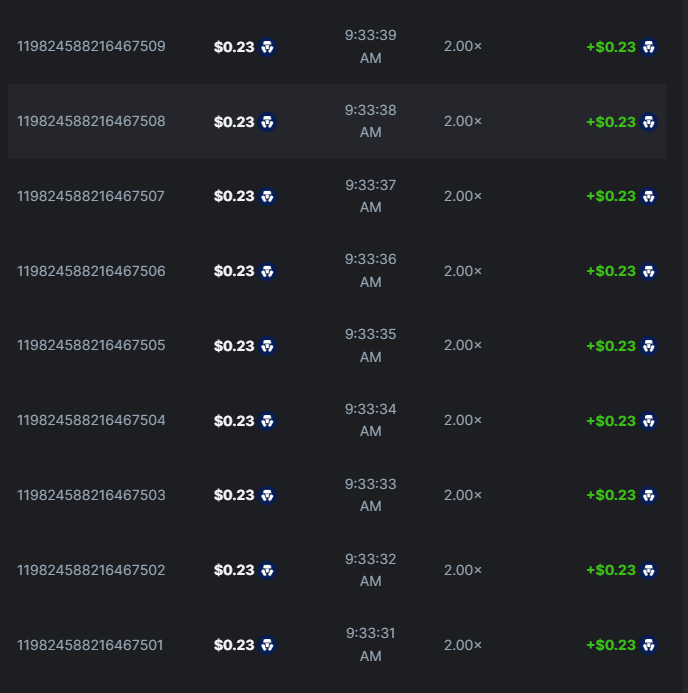Select bet ID 119824588216467506
This screenshot has width=688, height=693.
click(x=91, y=271)
